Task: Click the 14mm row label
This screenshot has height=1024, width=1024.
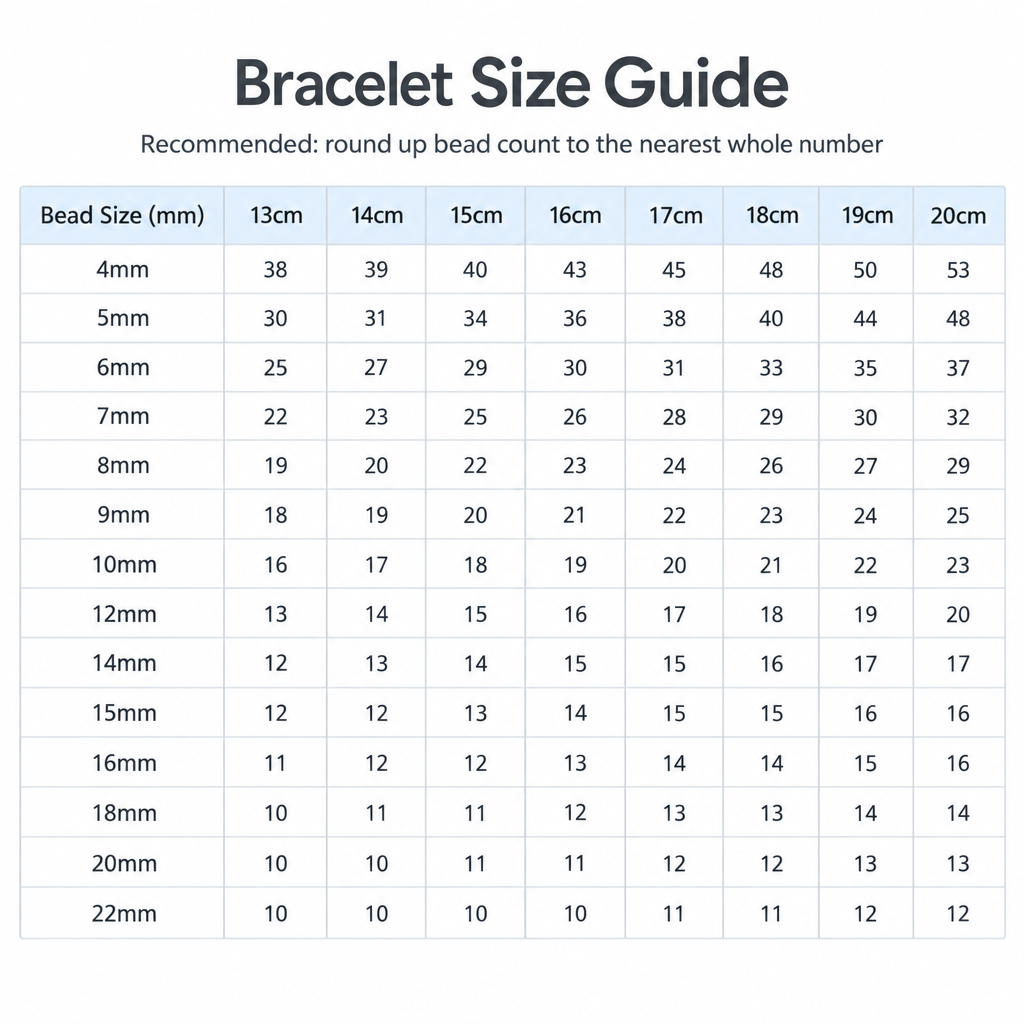Action: tap(124, 663)
